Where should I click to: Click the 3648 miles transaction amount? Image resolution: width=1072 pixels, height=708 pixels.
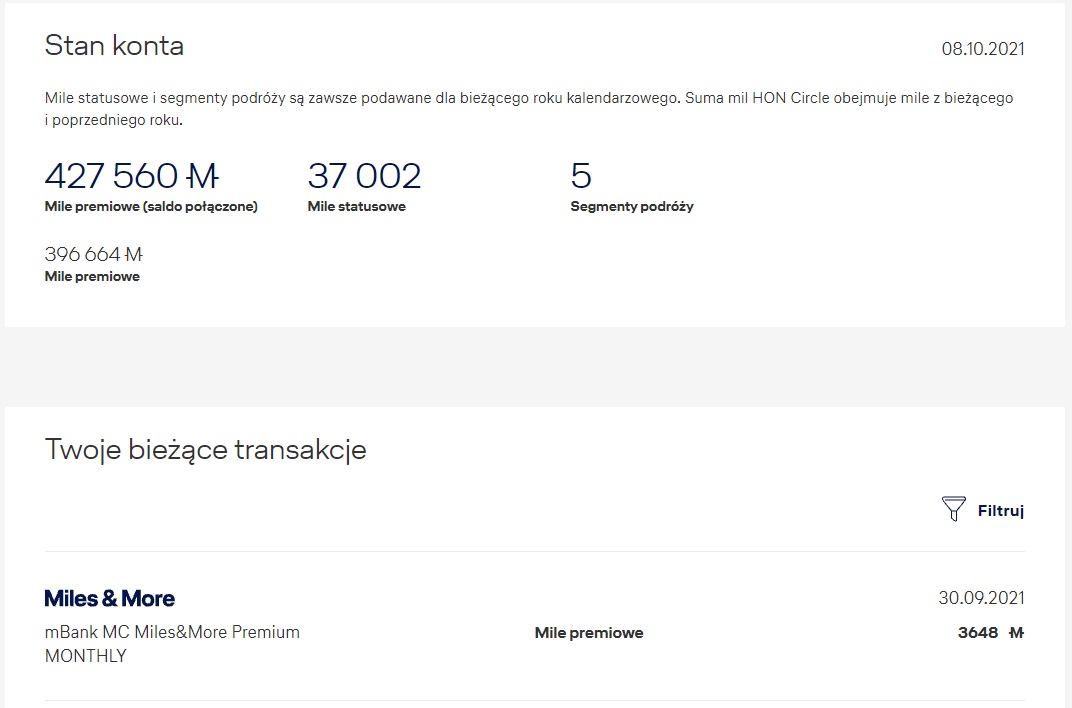point(991,633)
